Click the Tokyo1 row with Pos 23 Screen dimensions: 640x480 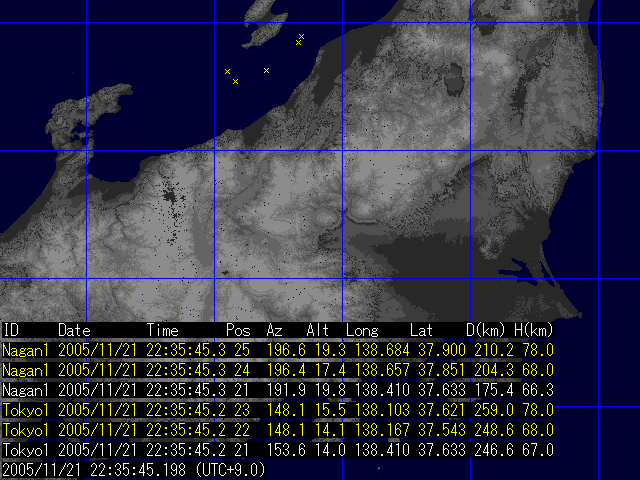pyautogui.click(x=278, y=410)
